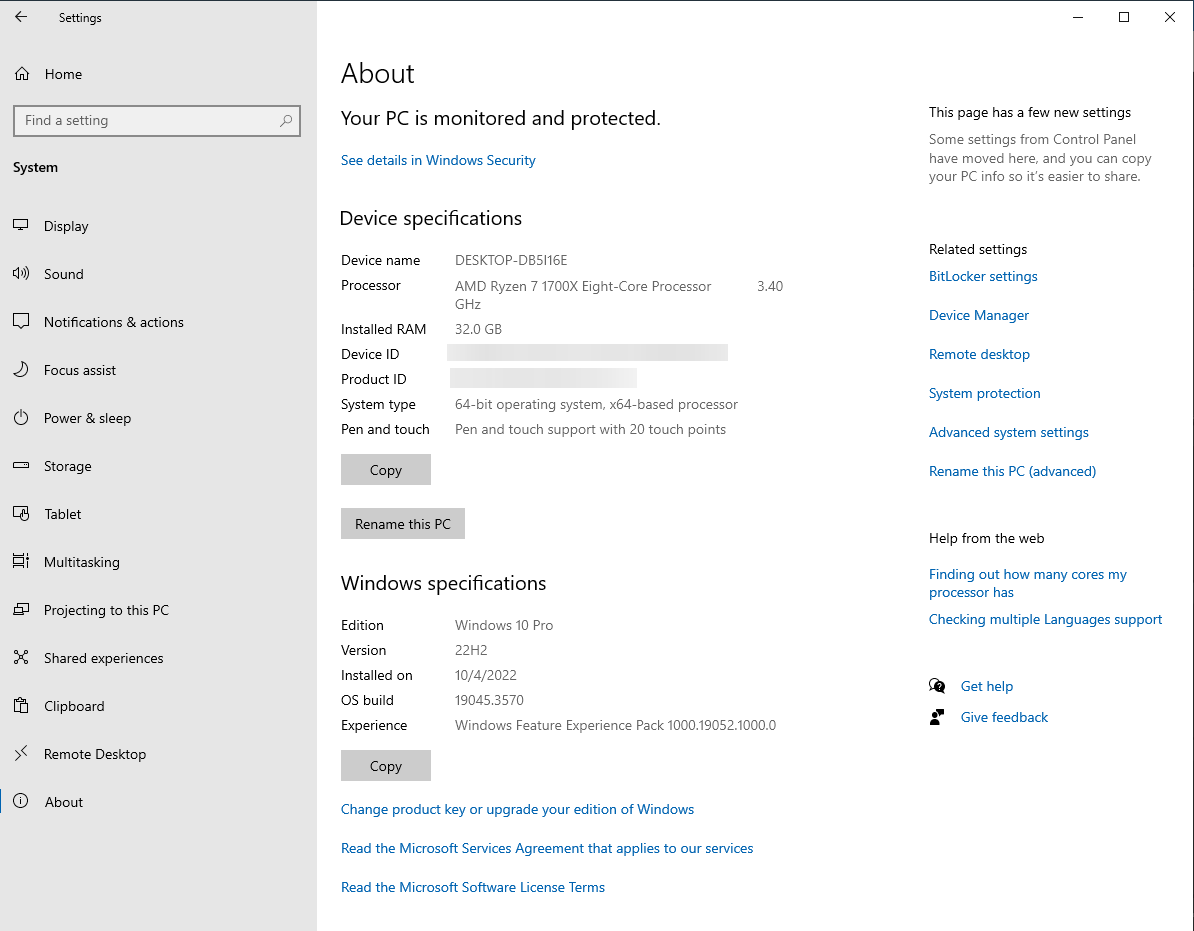Click Rename this PC (advanced)
Viewport: 1194px width, 931px height.
point(1013,471)
